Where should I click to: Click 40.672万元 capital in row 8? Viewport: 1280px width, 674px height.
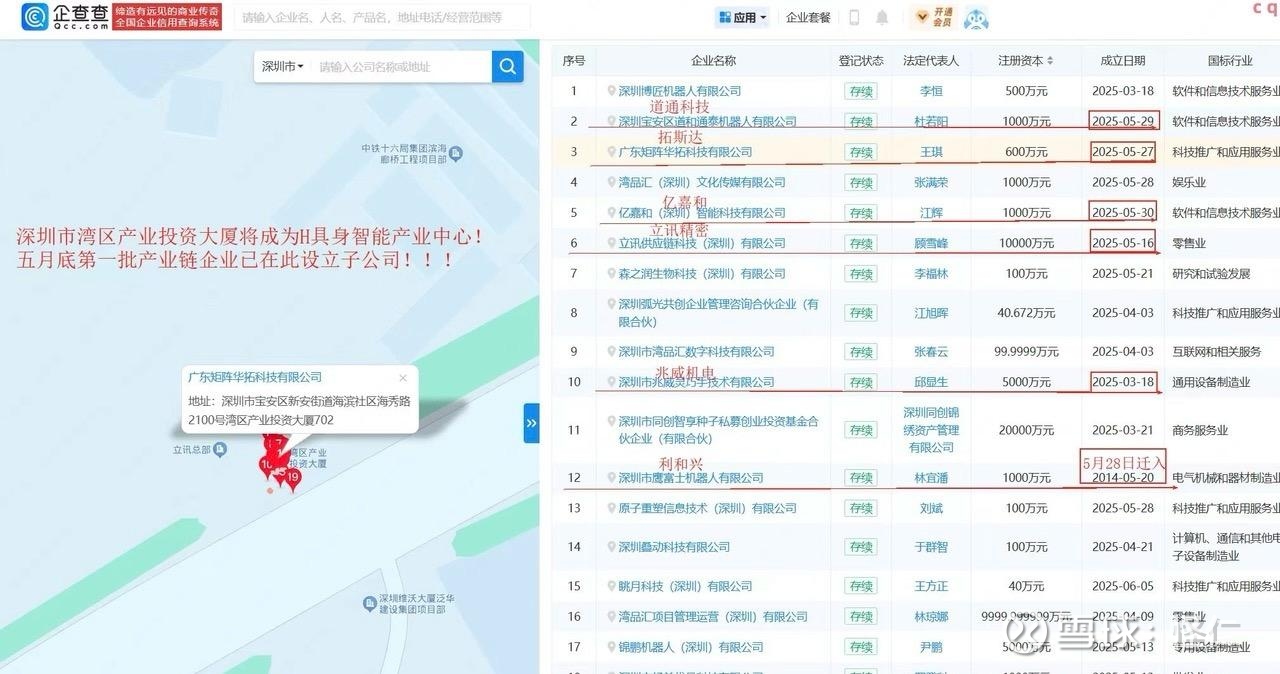tap(1026, 312)
